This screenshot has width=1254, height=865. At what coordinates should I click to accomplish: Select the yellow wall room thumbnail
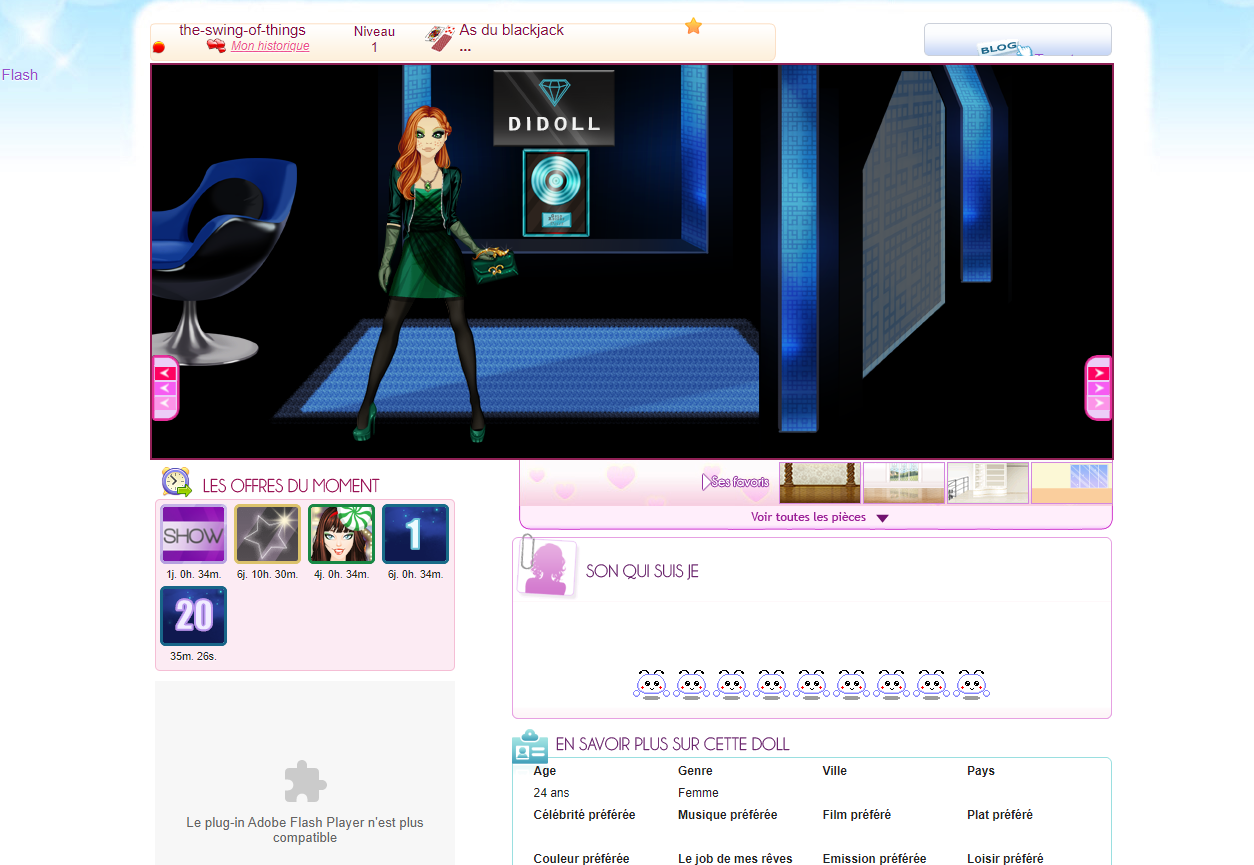pyautogui.click(x=1071, y=483)
